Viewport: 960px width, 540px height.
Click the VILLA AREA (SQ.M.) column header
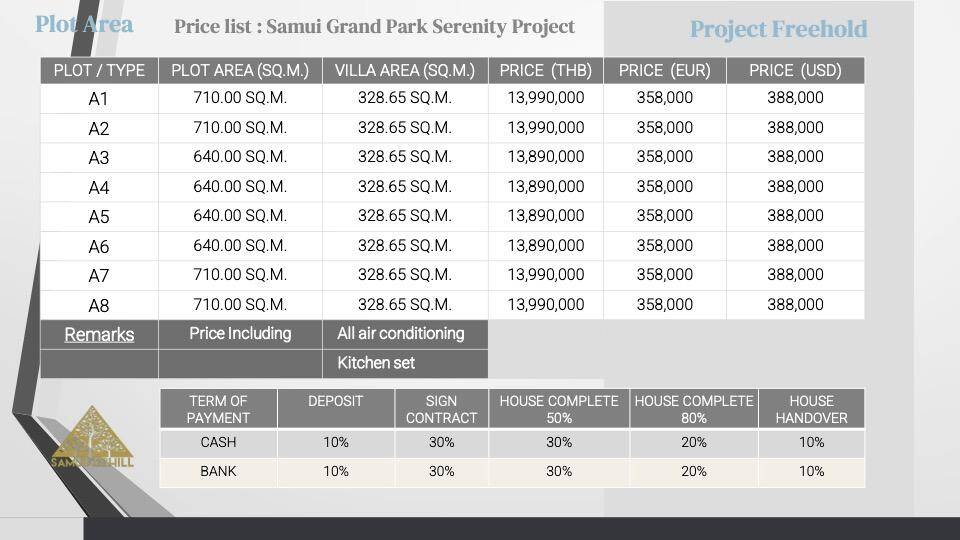coord(405,70)
